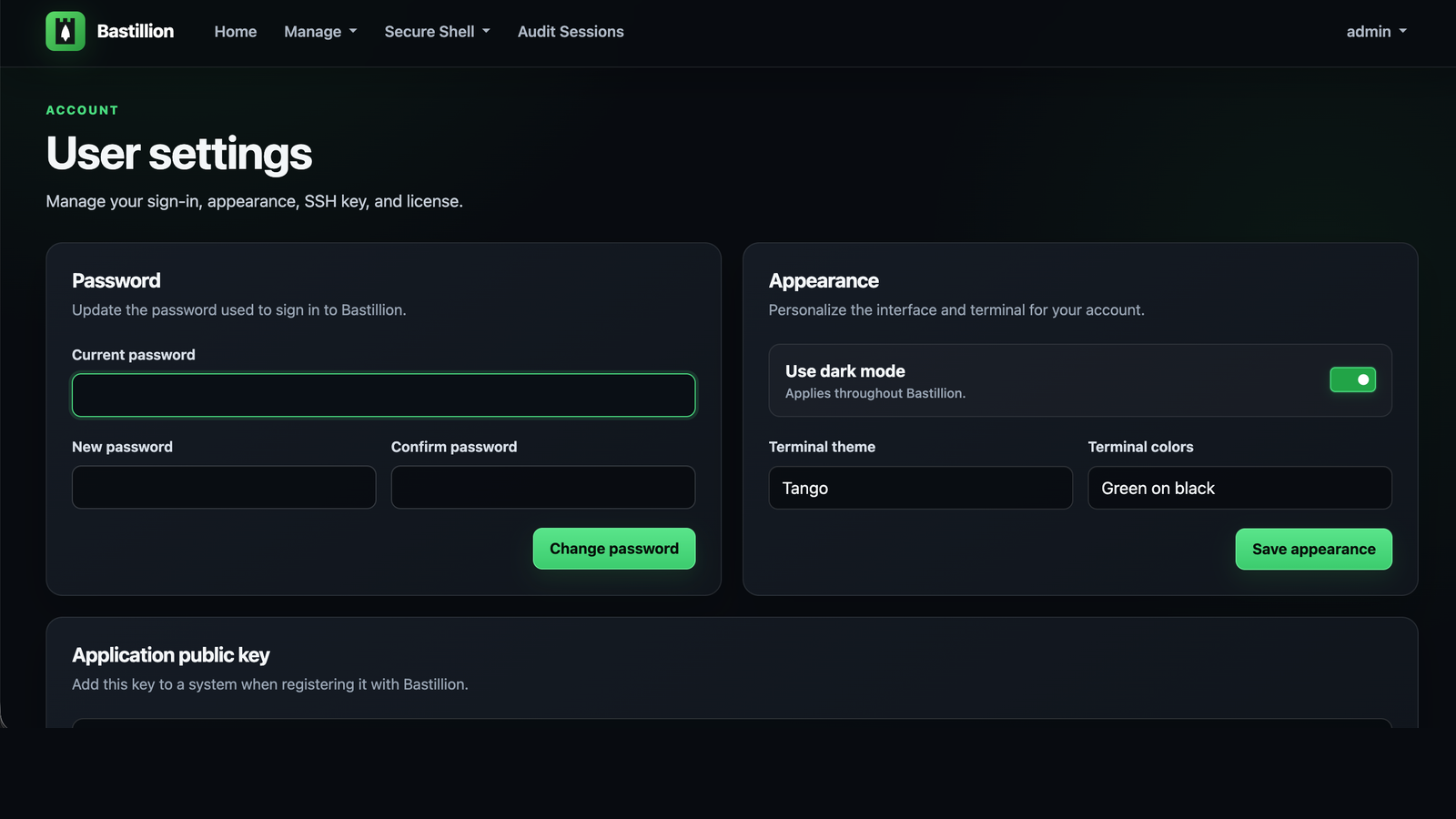The image size is (1456, 819).
Task: Click the User settings page heading
Action: pyautogui.click(x=179, y=153)
